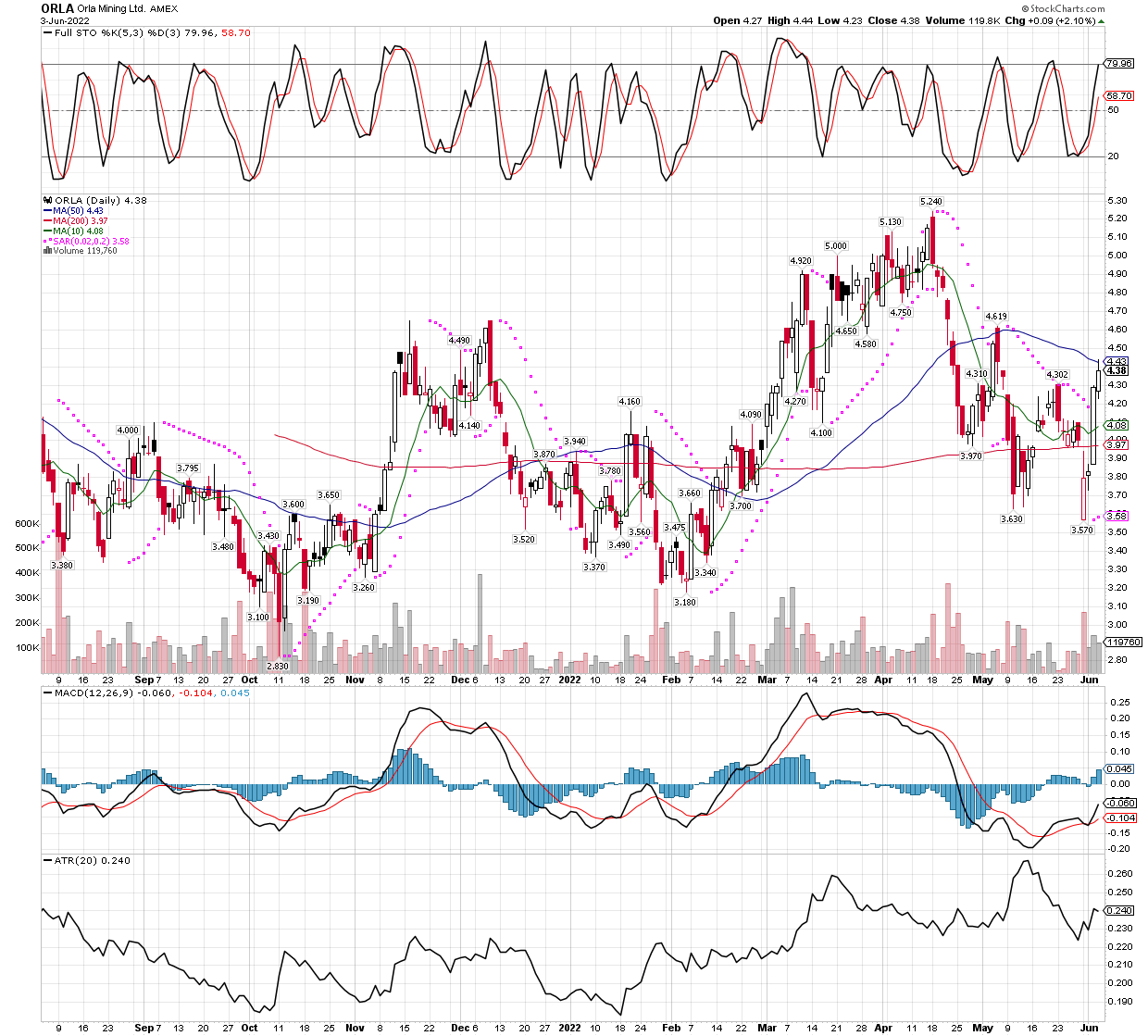The width and height of the screenshot is (1148, 1036).
Task: Click the 3.180 low price annotation
Action: click(x=684, y=603)
